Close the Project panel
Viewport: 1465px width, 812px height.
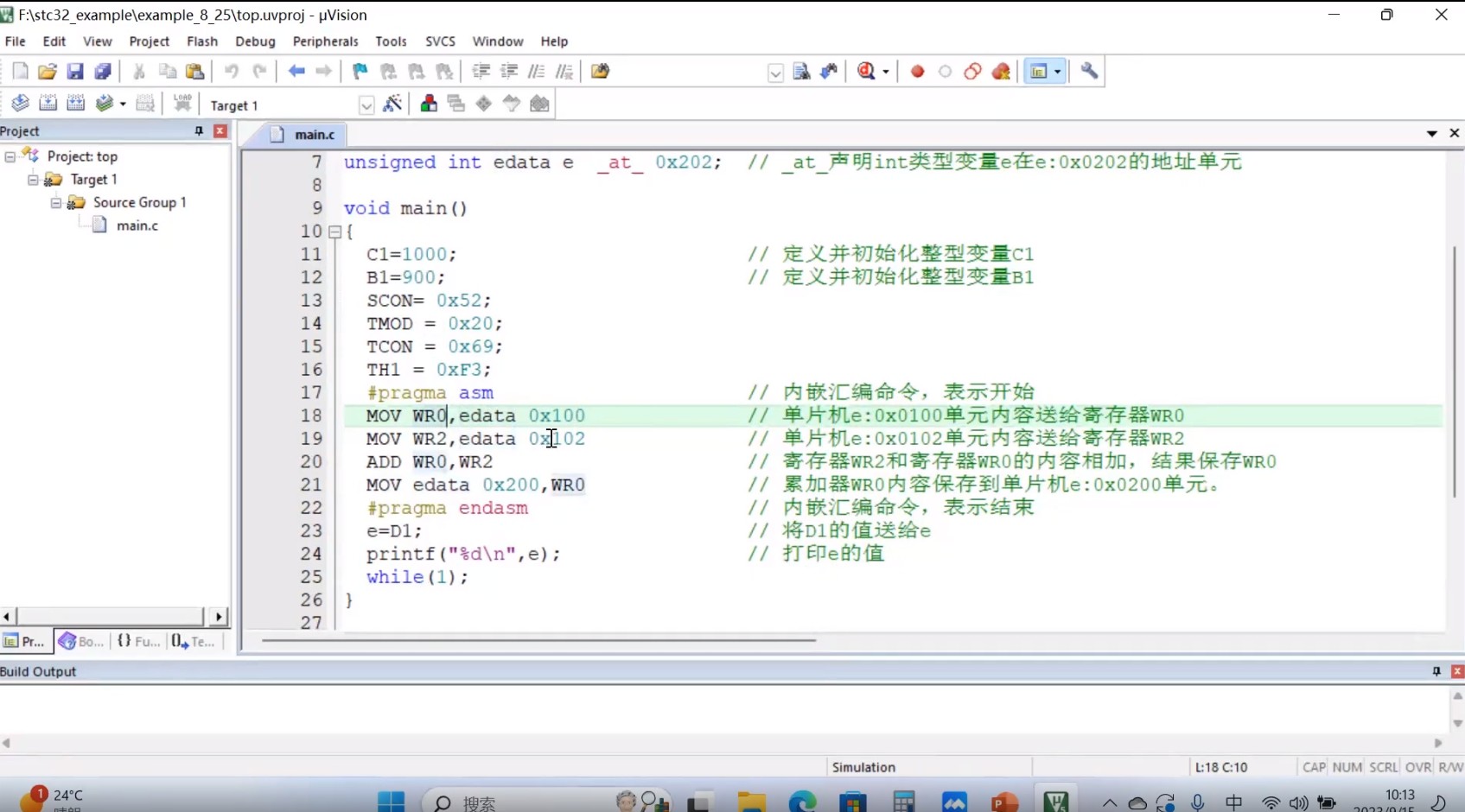[220, 131]
